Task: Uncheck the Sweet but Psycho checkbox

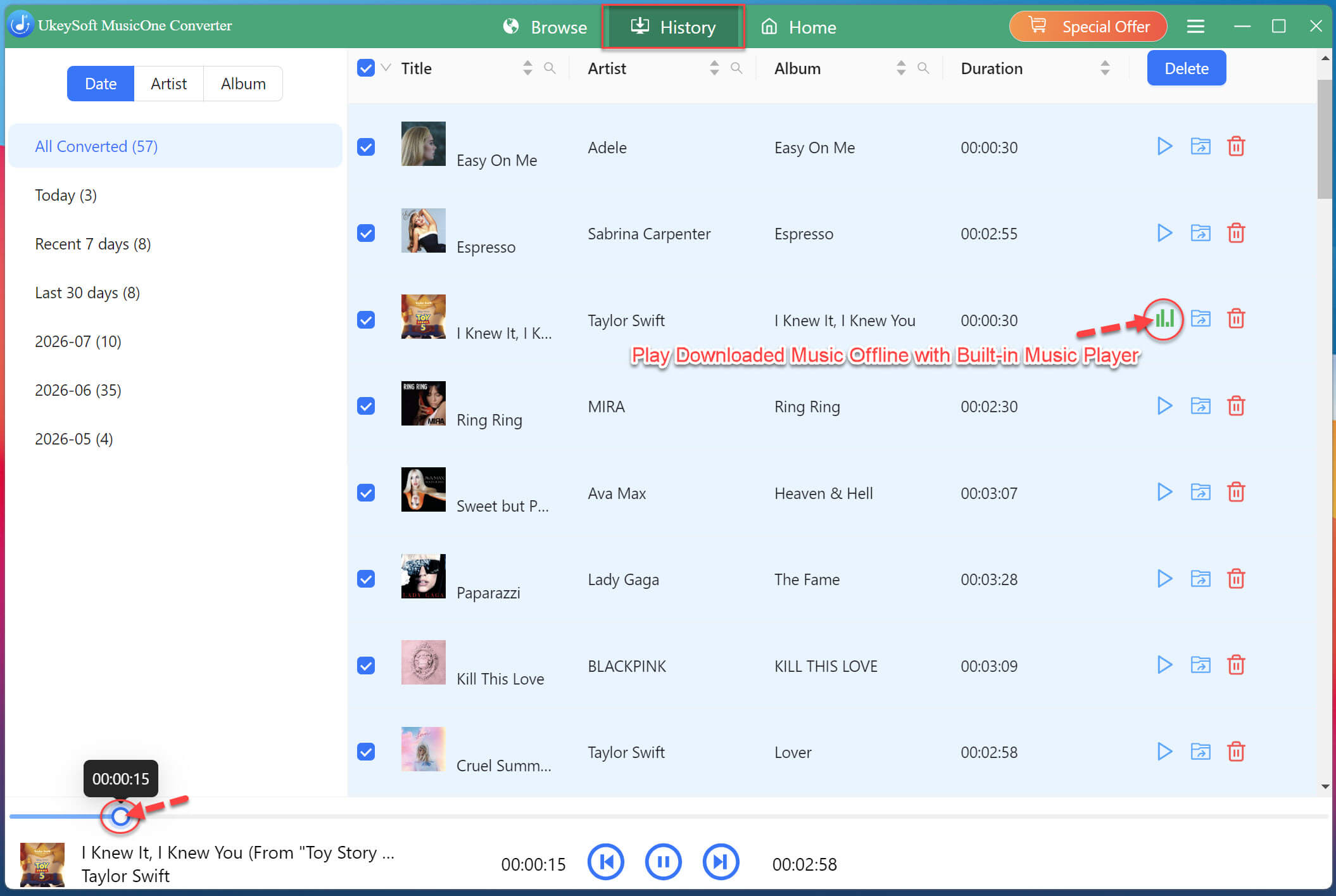Action: (366, 493)
